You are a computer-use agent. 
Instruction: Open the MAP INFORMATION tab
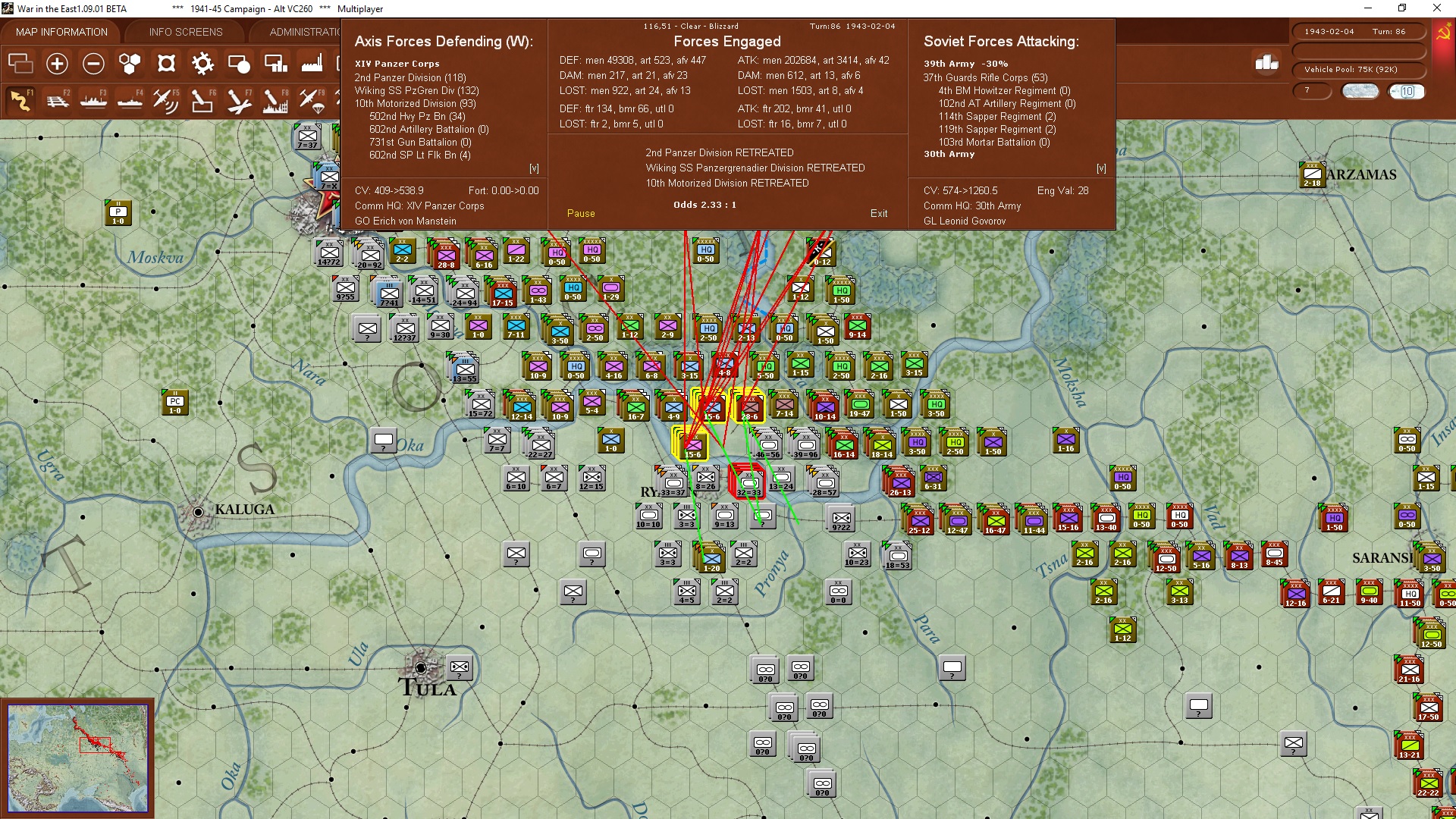61,32
